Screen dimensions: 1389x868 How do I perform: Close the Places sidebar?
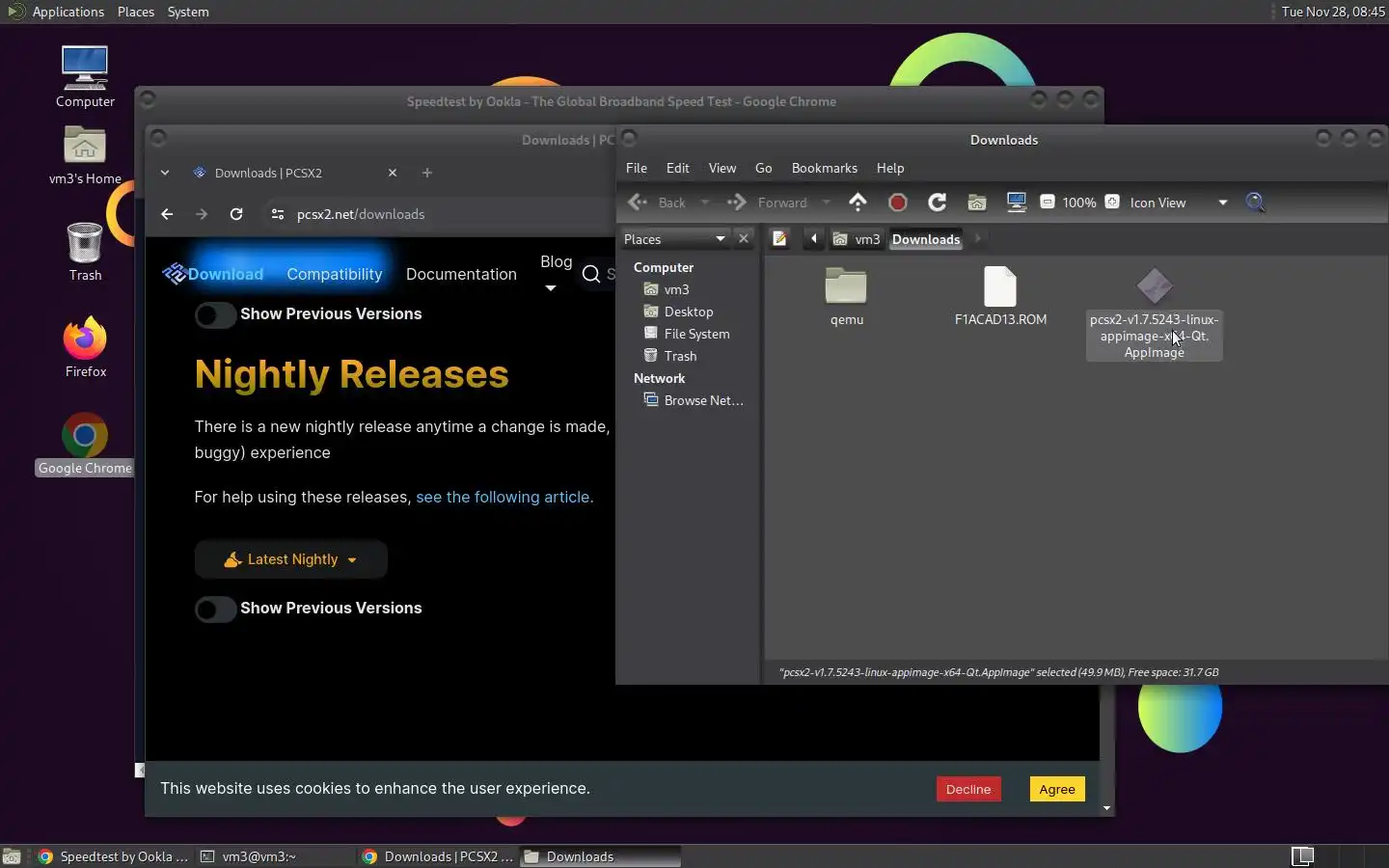point(743,238)
